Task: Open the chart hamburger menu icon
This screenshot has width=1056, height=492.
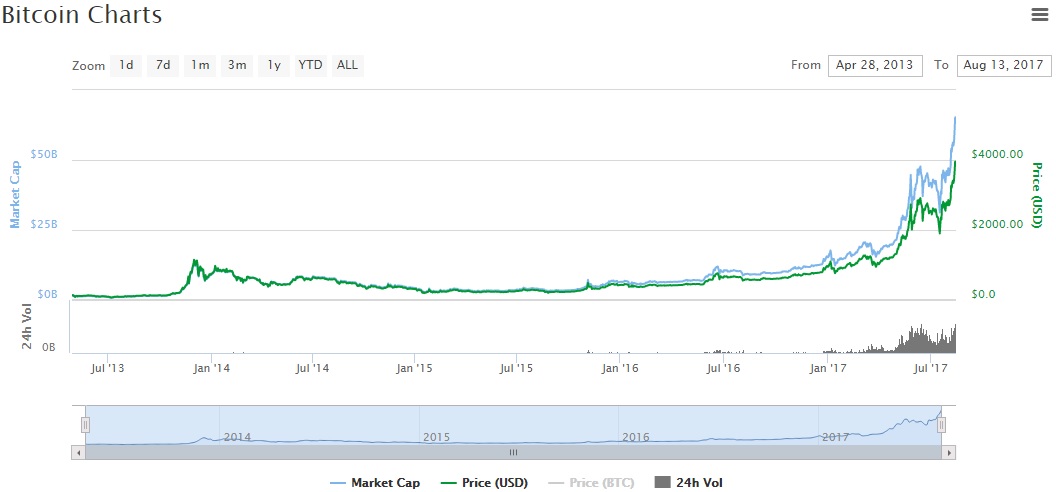Action: coord(1039,14)
